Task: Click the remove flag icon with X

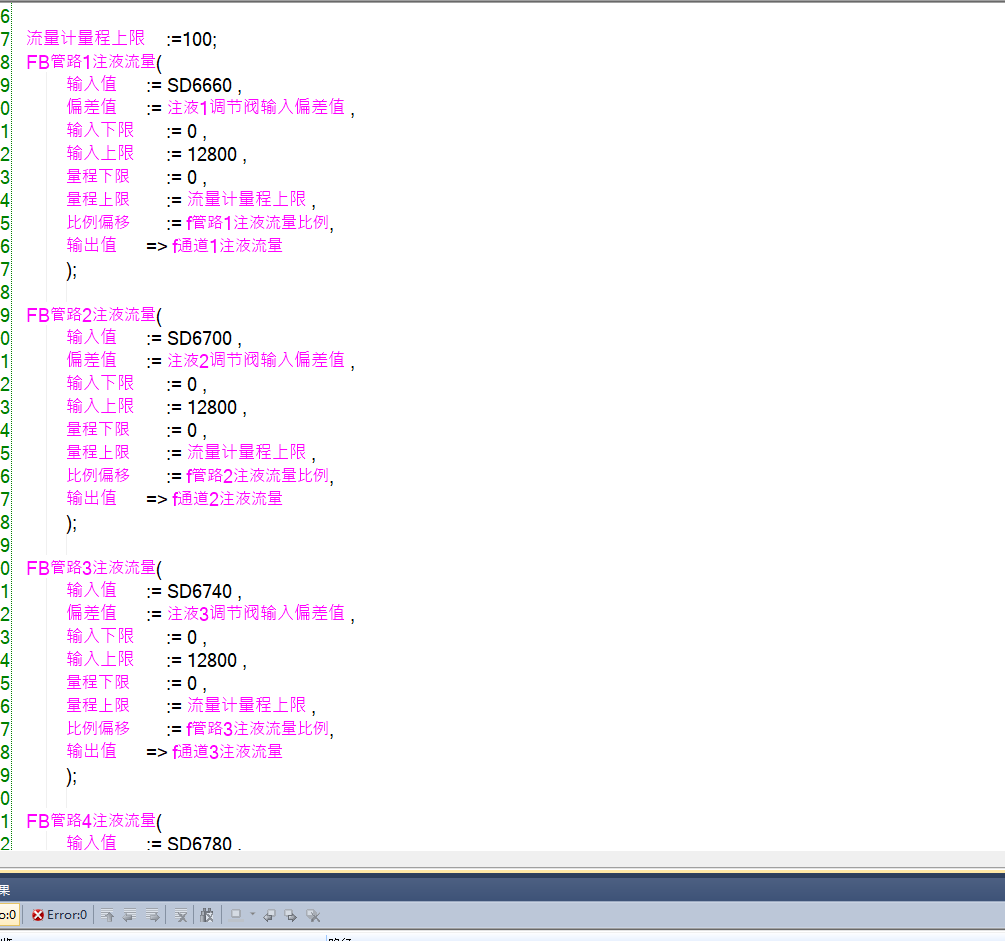Action: click(313, 914)
